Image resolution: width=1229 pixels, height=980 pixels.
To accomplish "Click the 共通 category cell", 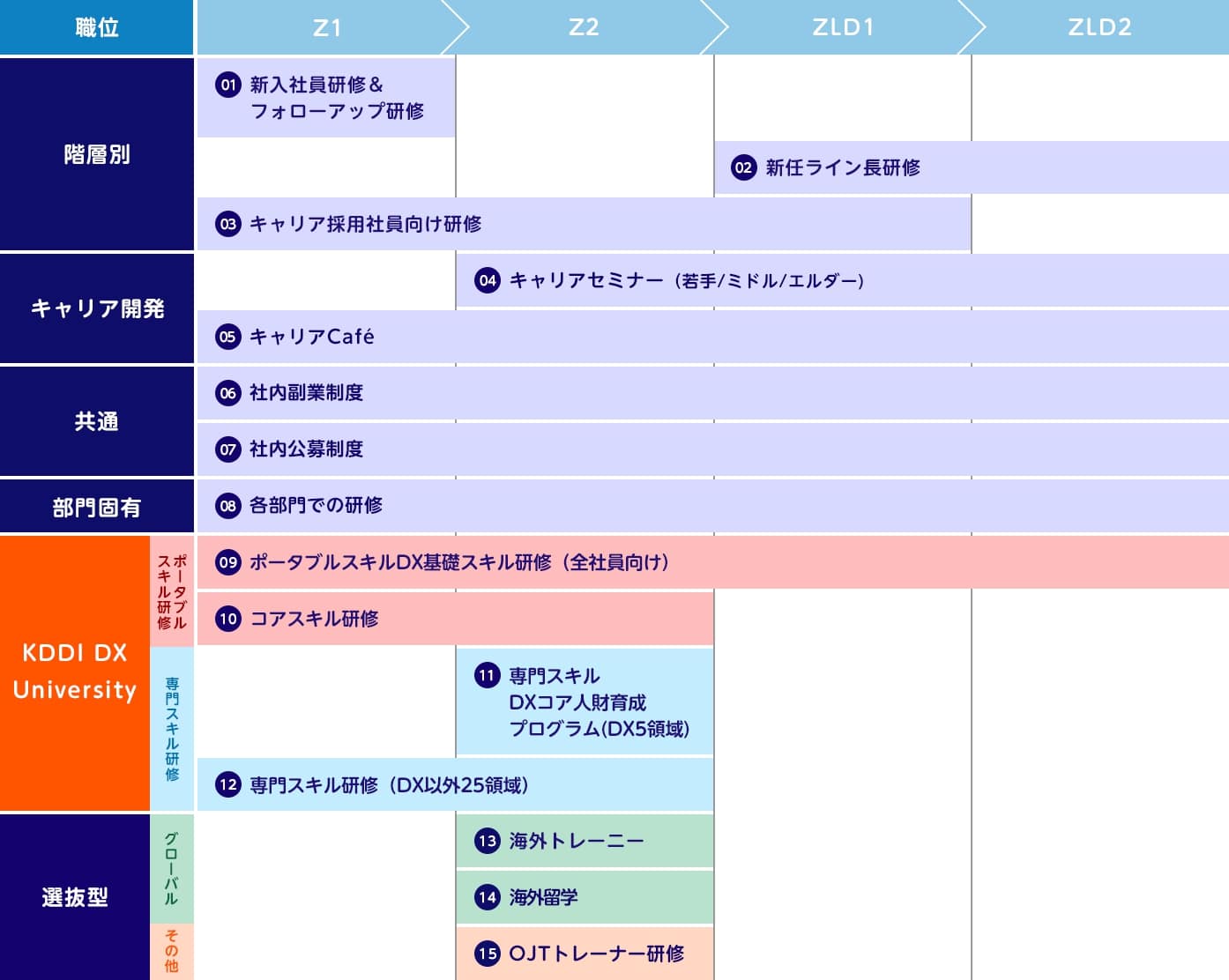I will click(97, 421).
